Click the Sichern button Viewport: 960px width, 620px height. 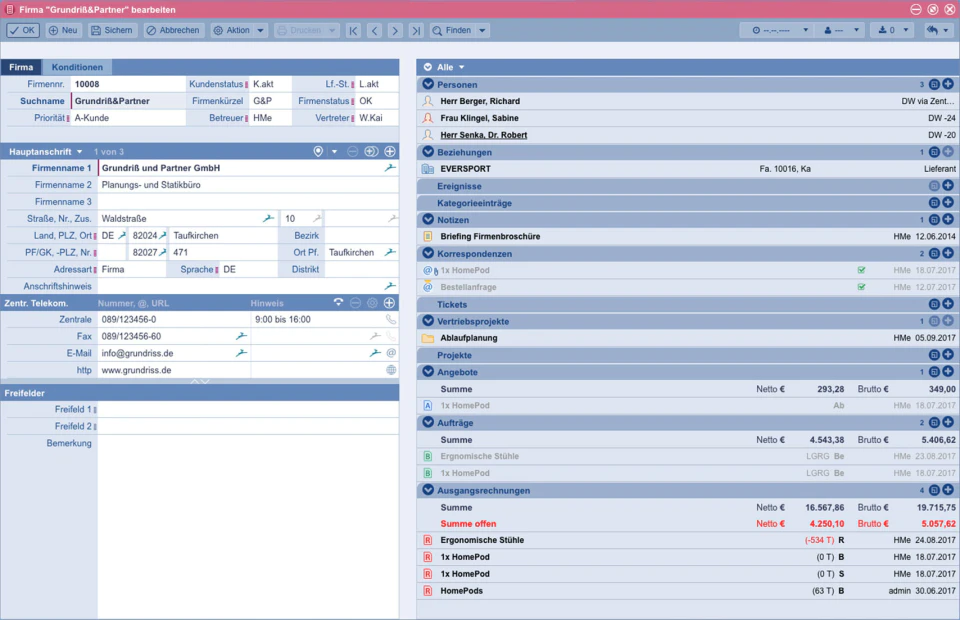click(111, 31)
